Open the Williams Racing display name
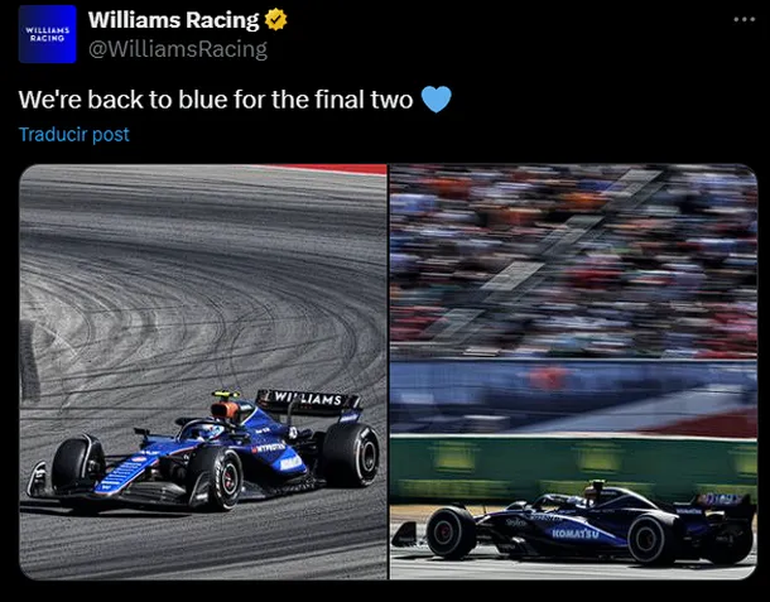770x602 pixels. coord(173,20)
